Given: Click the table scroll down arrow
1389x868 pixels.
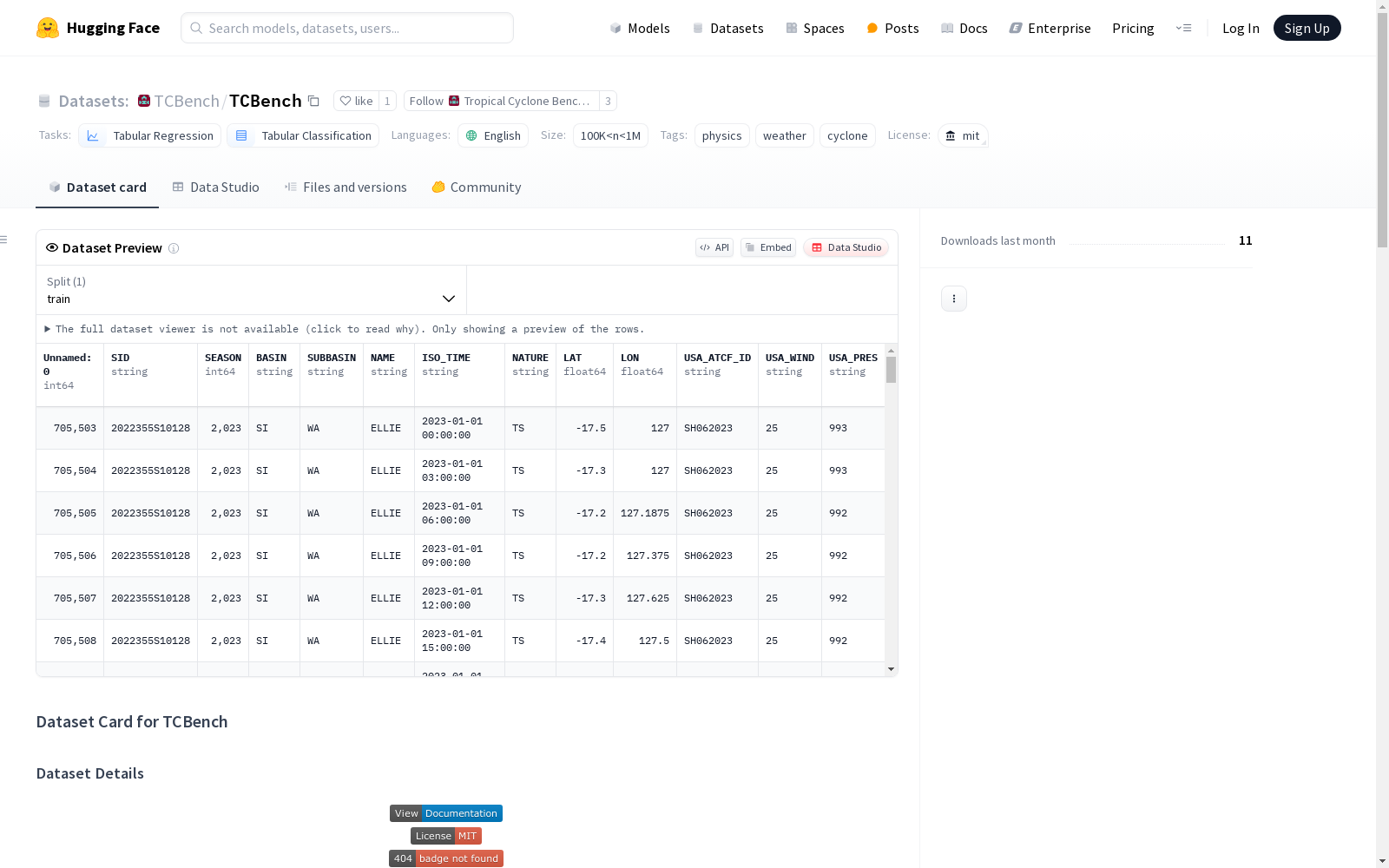Looking at the screenshot, I should 891,669.
